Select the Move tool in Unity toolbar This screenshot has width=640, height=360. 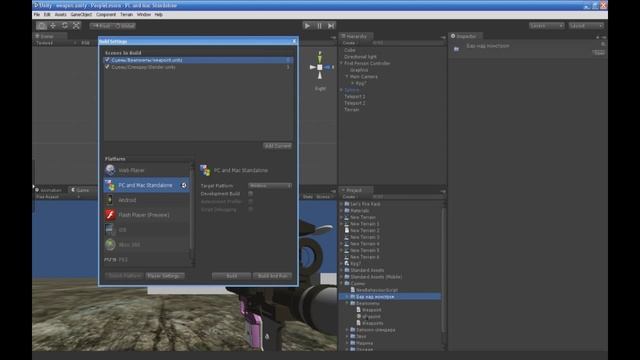click(x=53, y=26)
